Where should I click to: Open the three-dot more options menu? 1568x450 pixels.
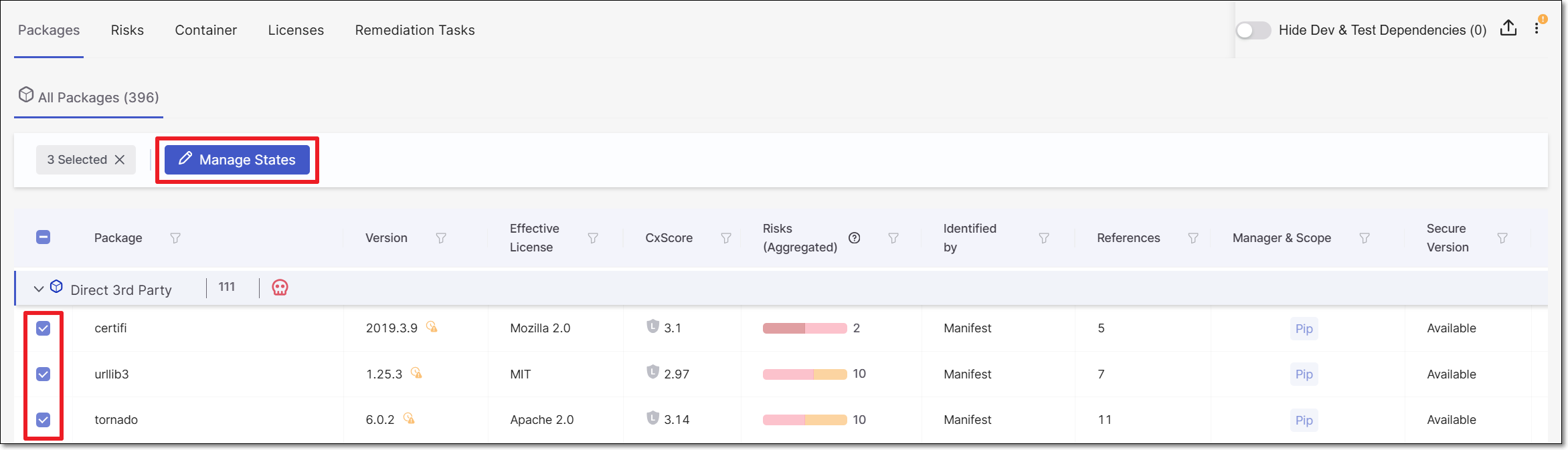1537,29
